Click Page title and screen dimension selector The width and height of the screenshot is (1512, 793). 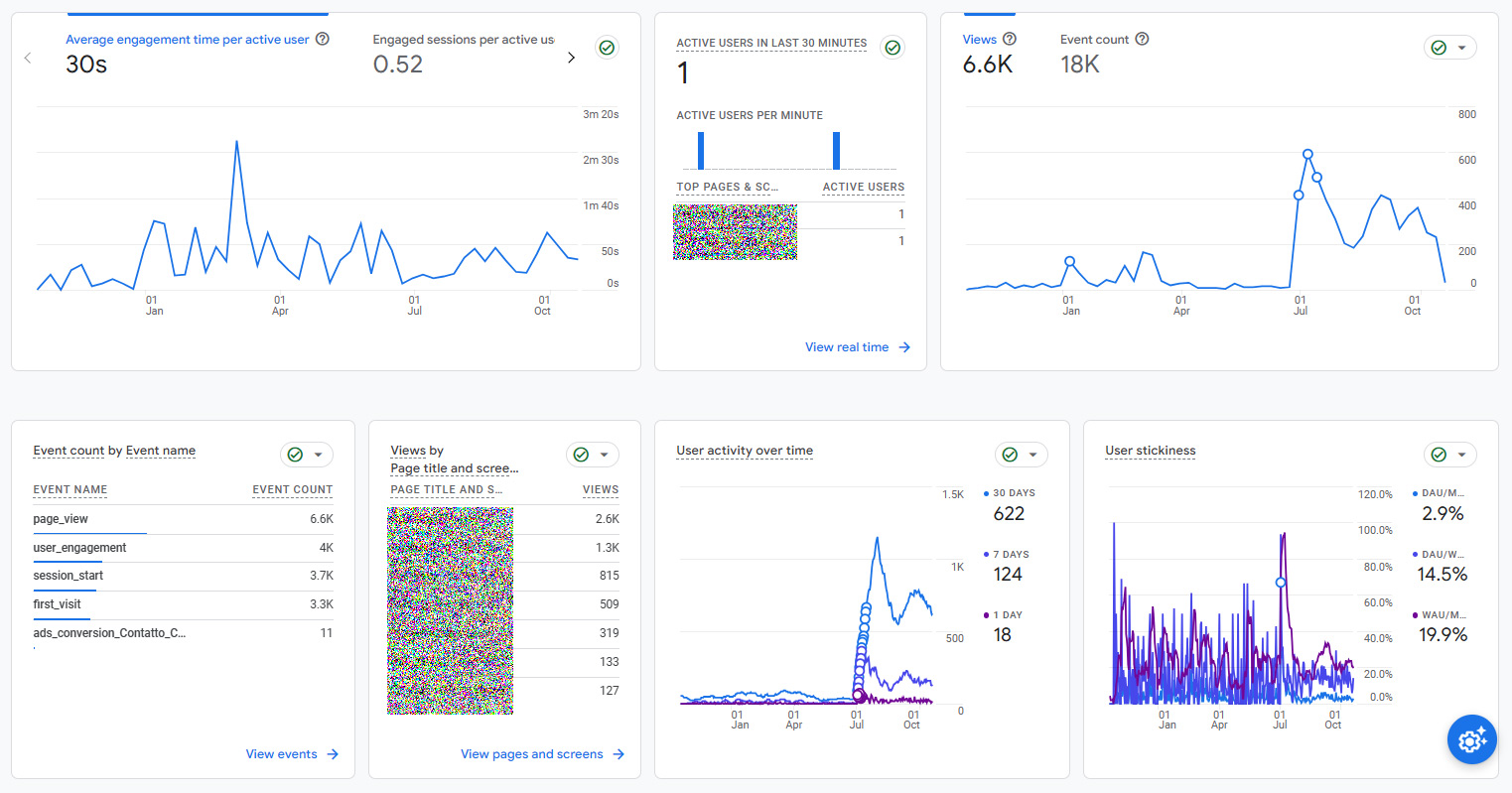455,468
